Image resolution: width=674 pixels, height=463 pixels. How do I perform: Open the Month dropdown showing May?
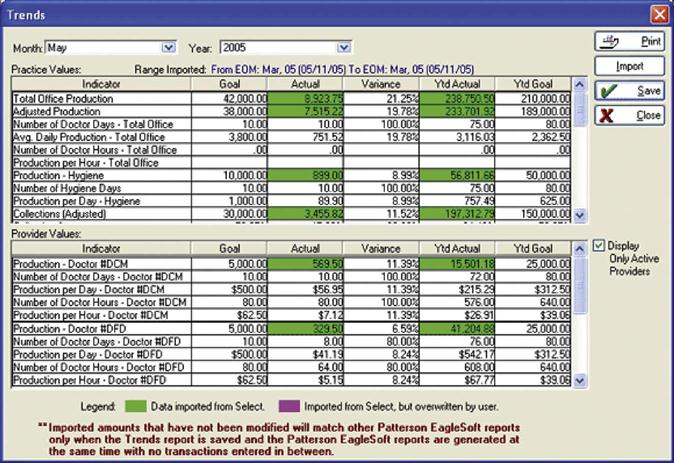coord(168,47)
